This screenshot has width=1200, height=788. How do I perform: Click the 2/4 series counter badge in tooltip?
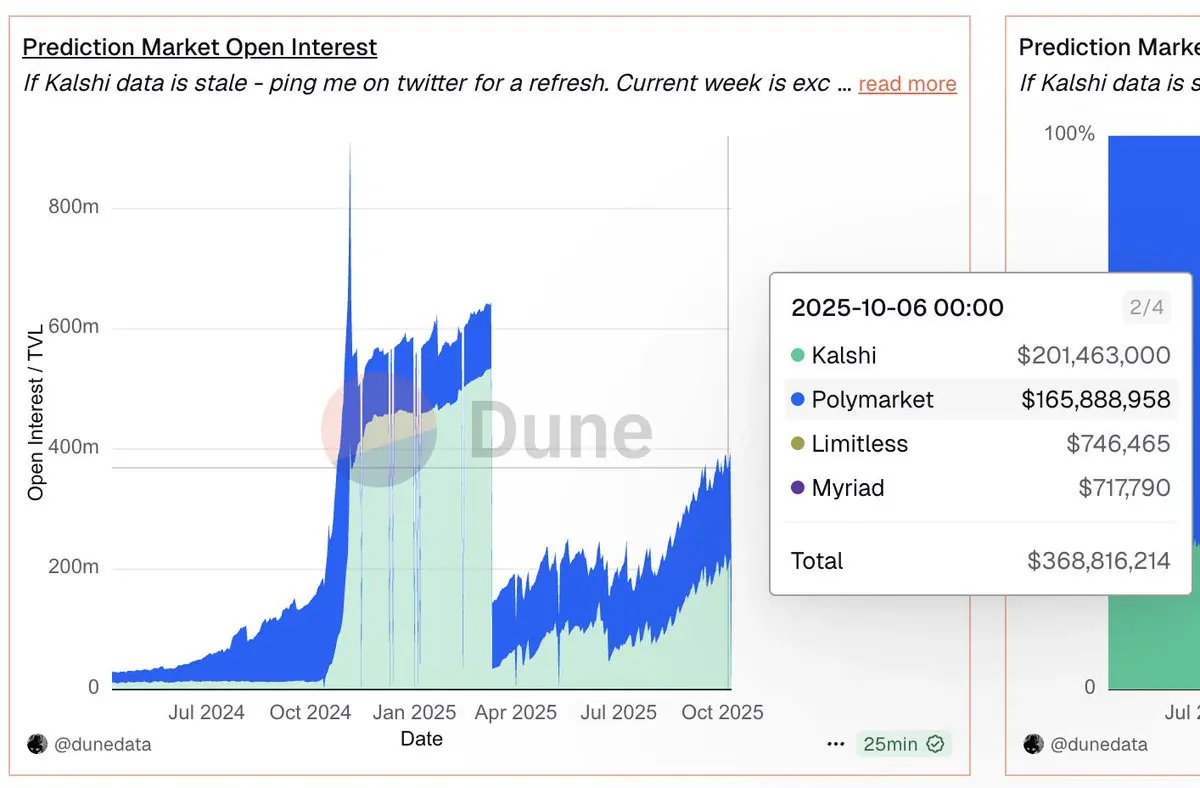point(1146,308)
